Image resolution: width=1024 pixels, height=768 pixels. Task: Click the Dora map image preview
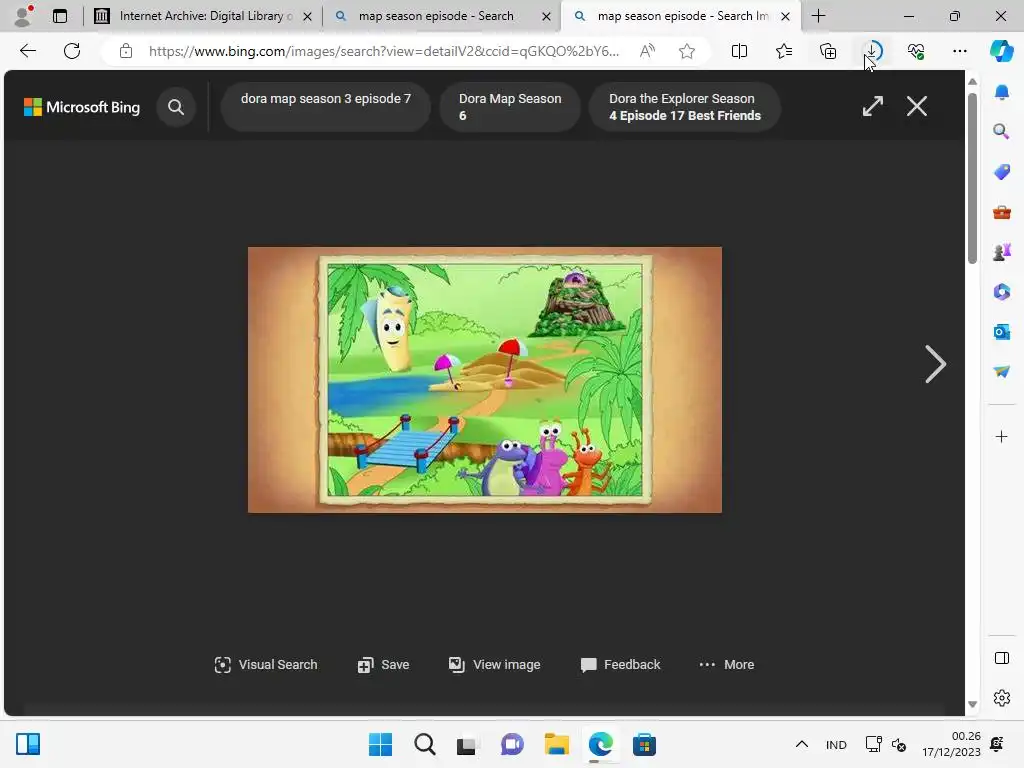485,379
